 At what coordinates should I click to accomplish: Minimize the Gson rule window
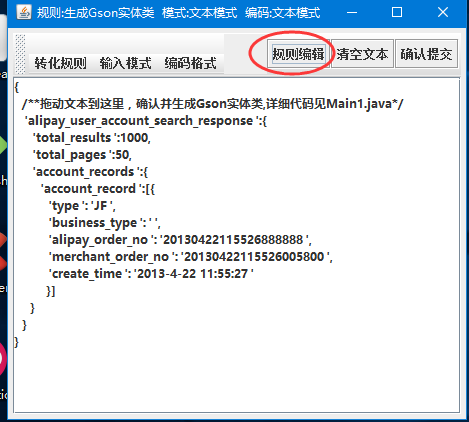click(352, 13)
